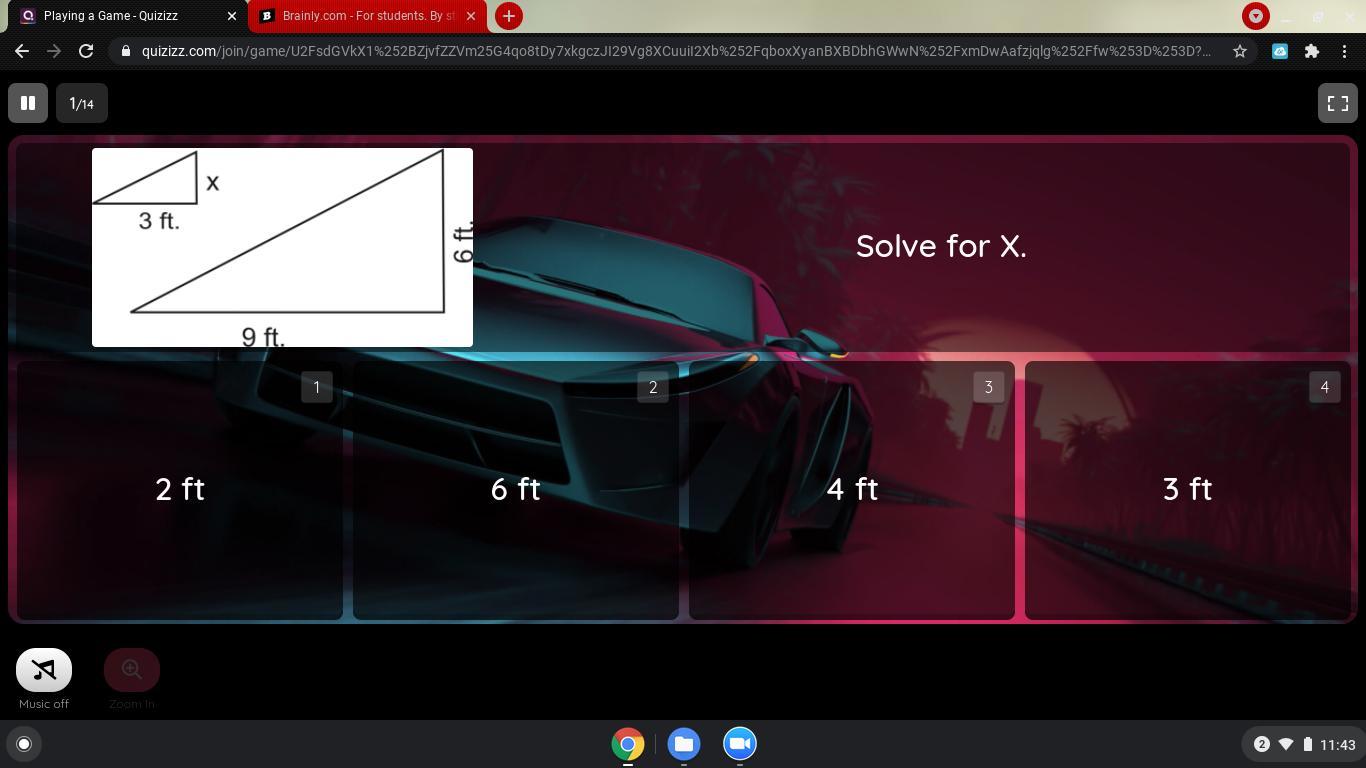Choose the 6 ft answer
This screenshot has width=1366, height=768.
coord(515,490)
